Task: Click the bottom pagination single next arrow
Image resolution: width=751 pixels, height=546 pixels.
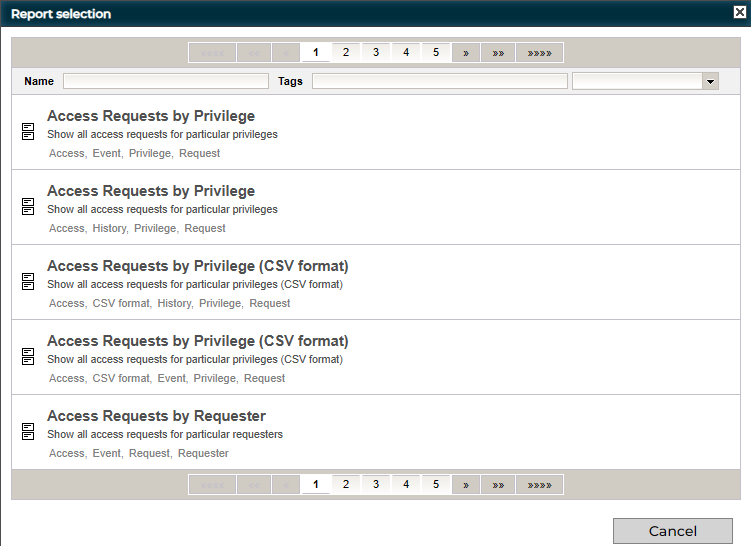Action: point(466,485)
